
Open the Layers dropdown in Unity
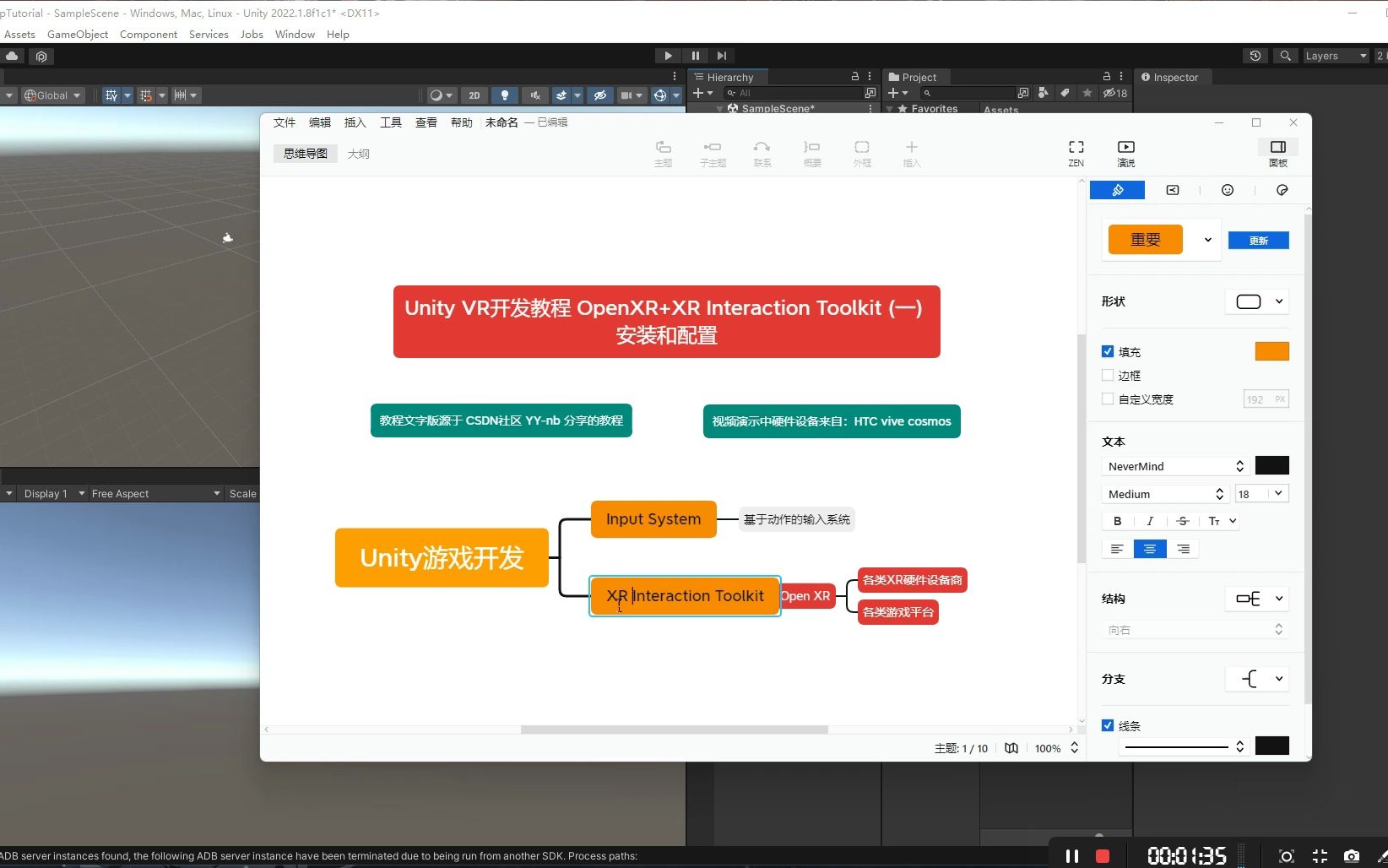(1336, 56)
